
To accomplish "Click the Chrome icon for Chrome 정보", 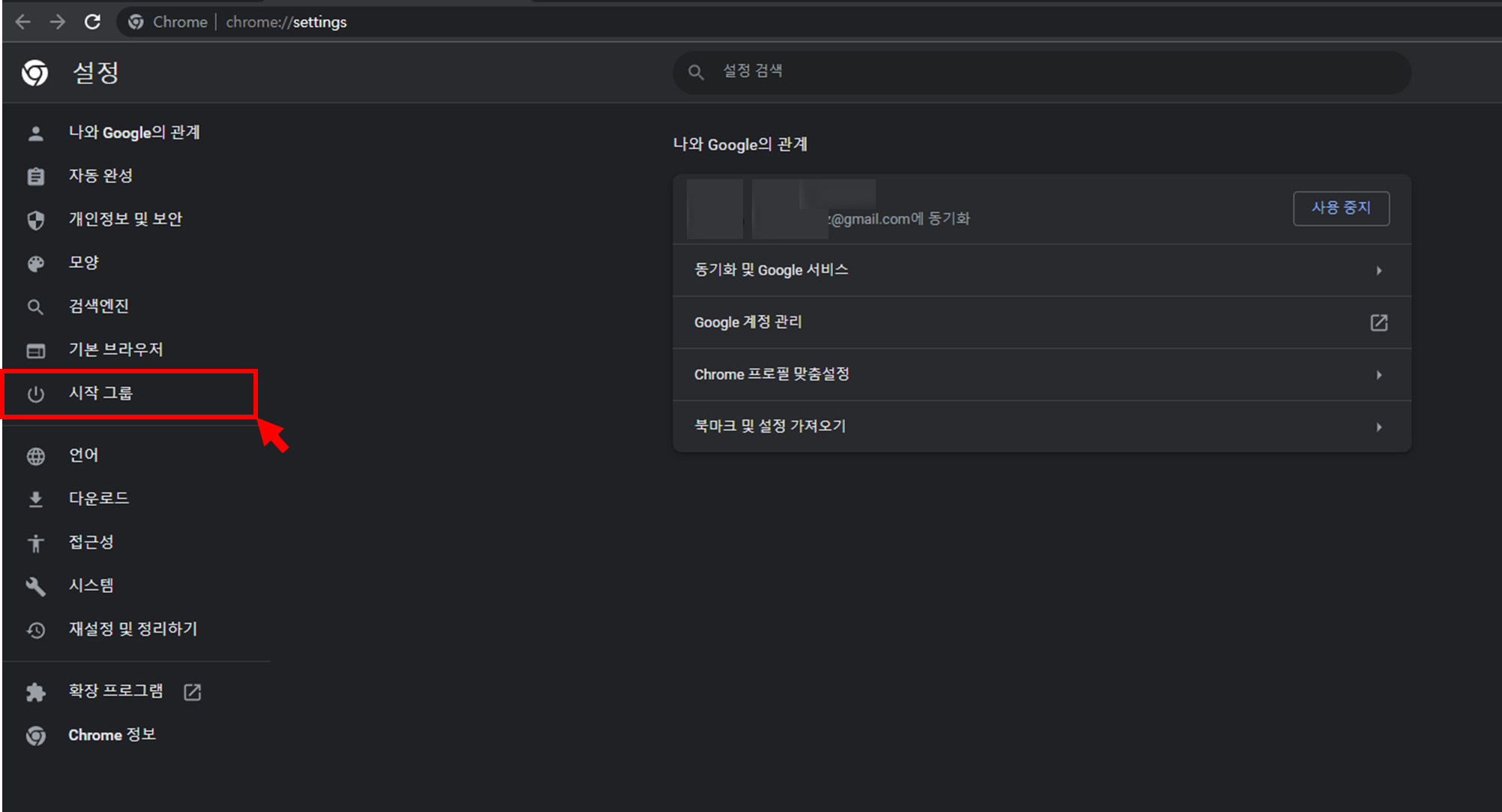I will coord(35,736).
